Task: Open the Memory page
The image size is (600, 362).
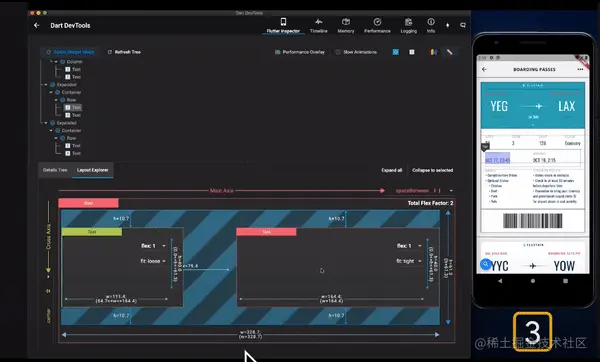Action: pyautogui.click(x=346, y=26)
